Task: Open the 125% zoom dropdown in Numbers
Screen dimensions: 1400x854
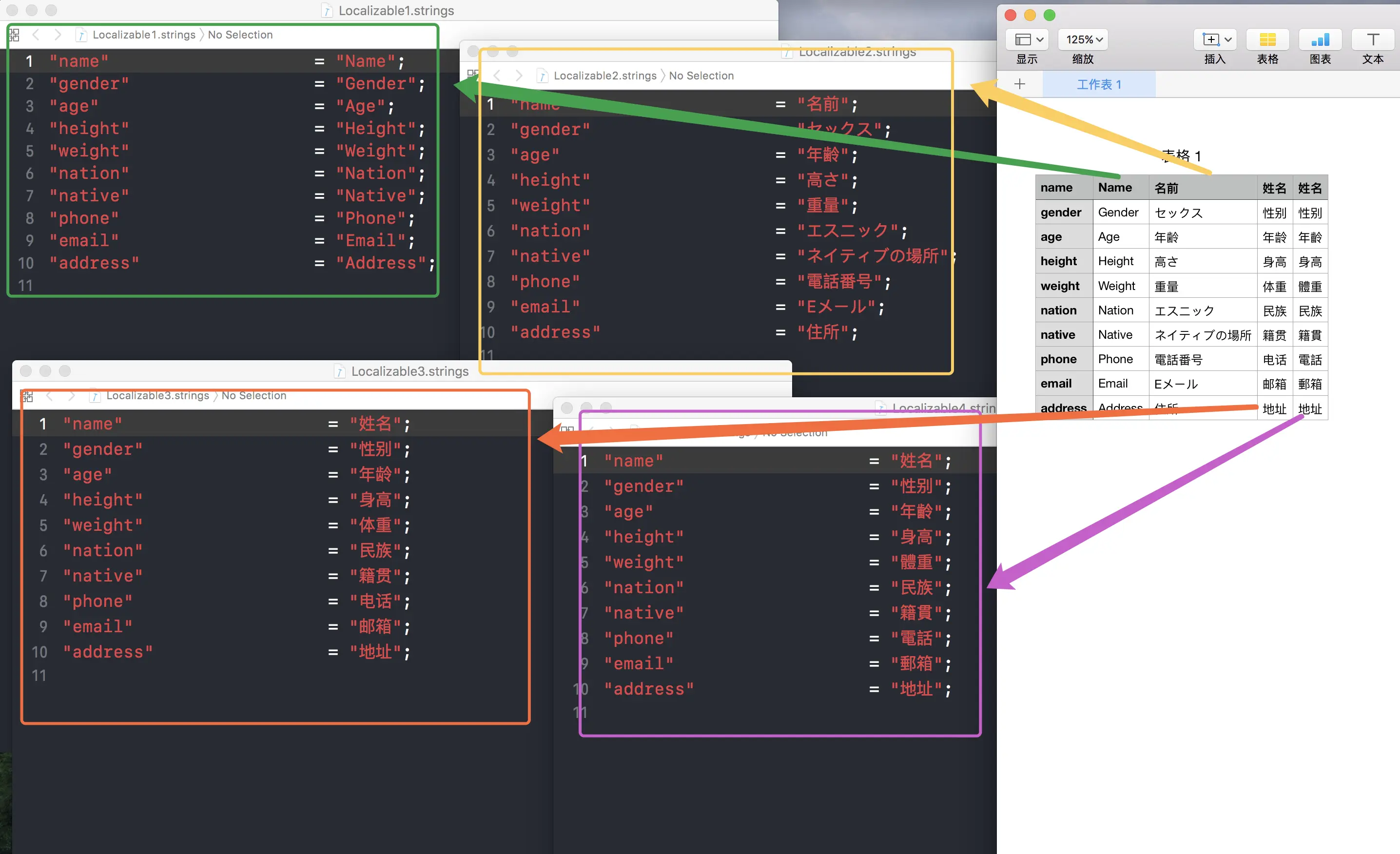Action: (1082, 39)
